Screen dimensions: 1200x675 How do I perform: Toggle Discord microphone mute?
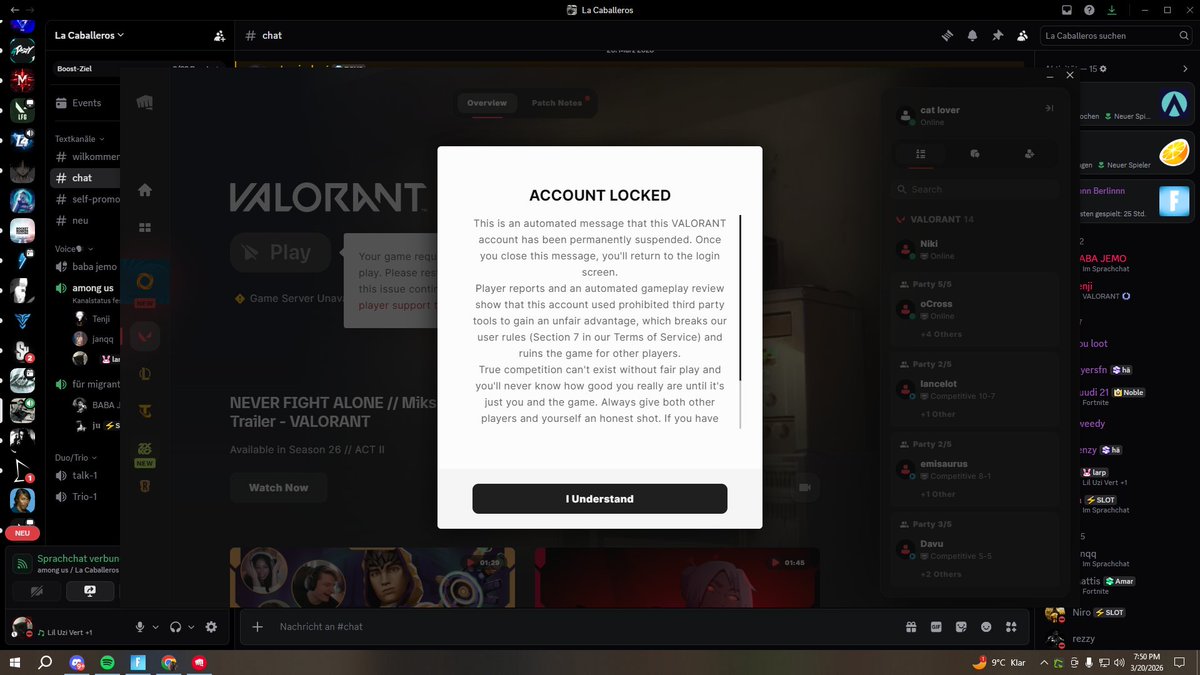click(141, 627)
